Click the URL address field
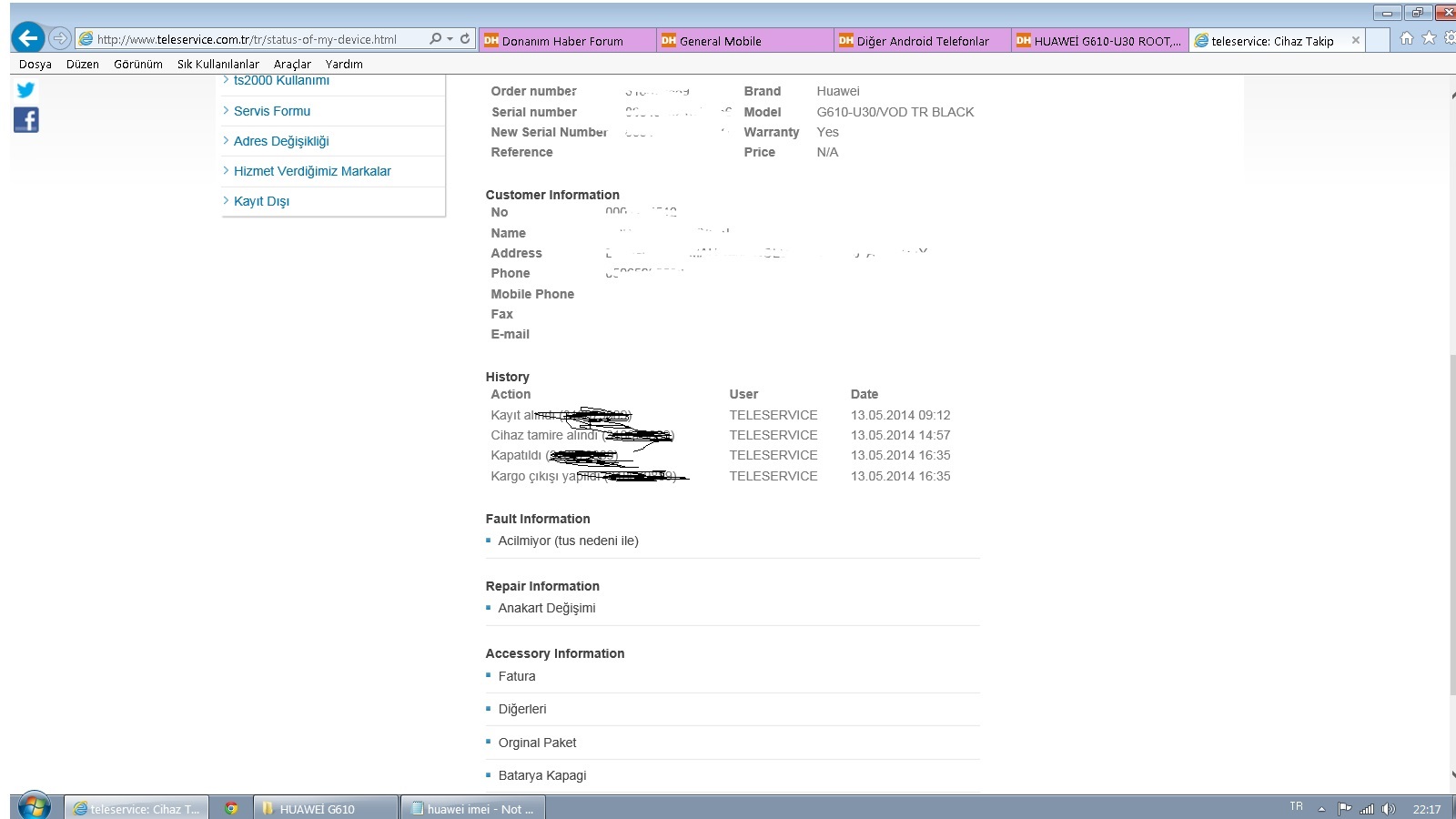1456x819 pixels. [x=250, y=39]
